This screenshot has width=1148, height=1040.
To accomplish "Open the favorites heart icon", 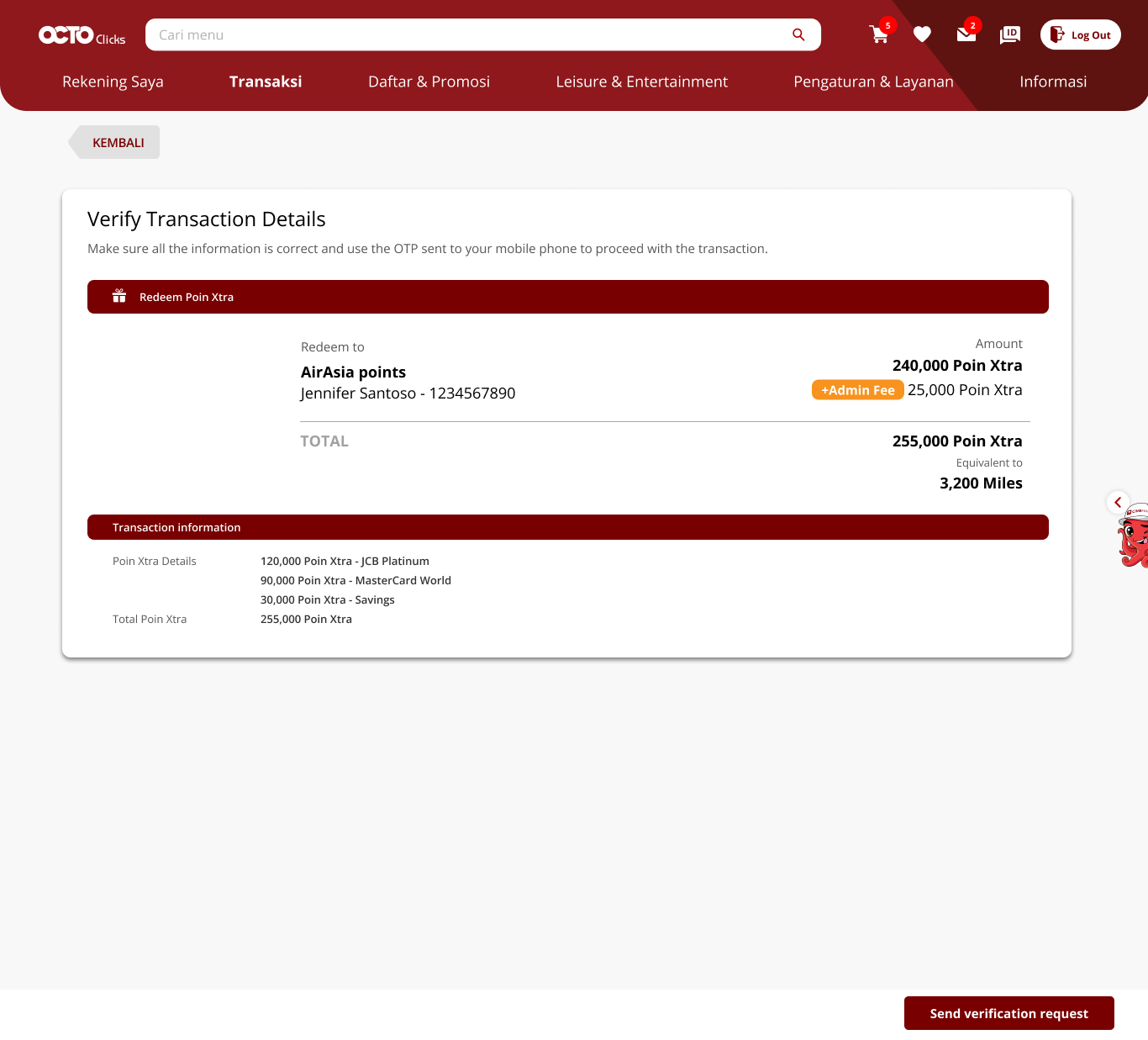I will coord(922,34).
